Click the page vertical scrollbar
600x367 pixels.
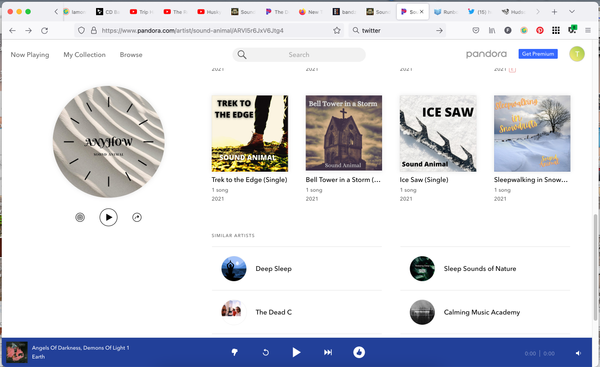pyautogui.click(x=595, y=267)
